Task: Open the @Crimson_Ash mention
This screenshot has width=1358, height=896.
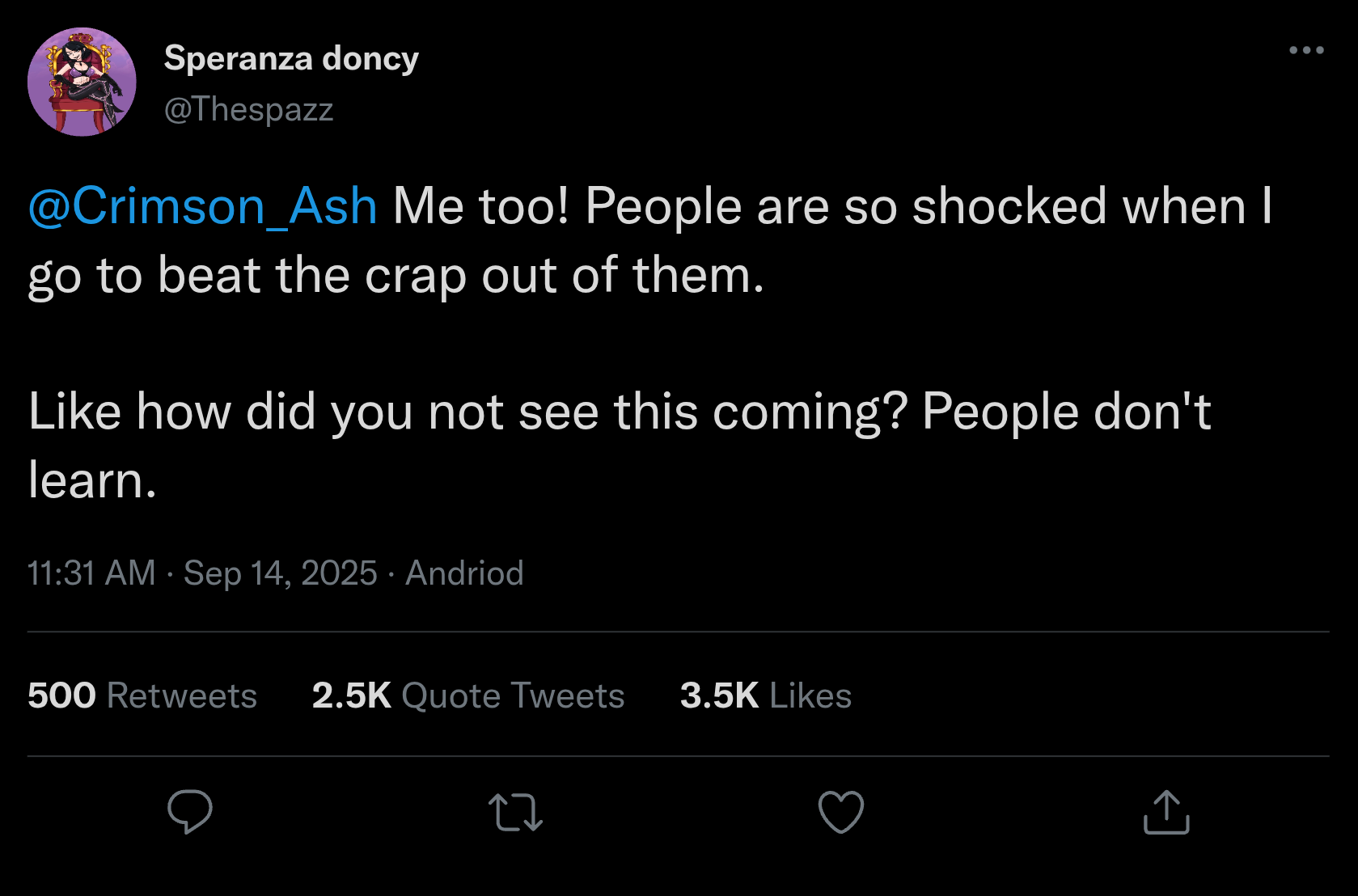Action: point(202,206)
